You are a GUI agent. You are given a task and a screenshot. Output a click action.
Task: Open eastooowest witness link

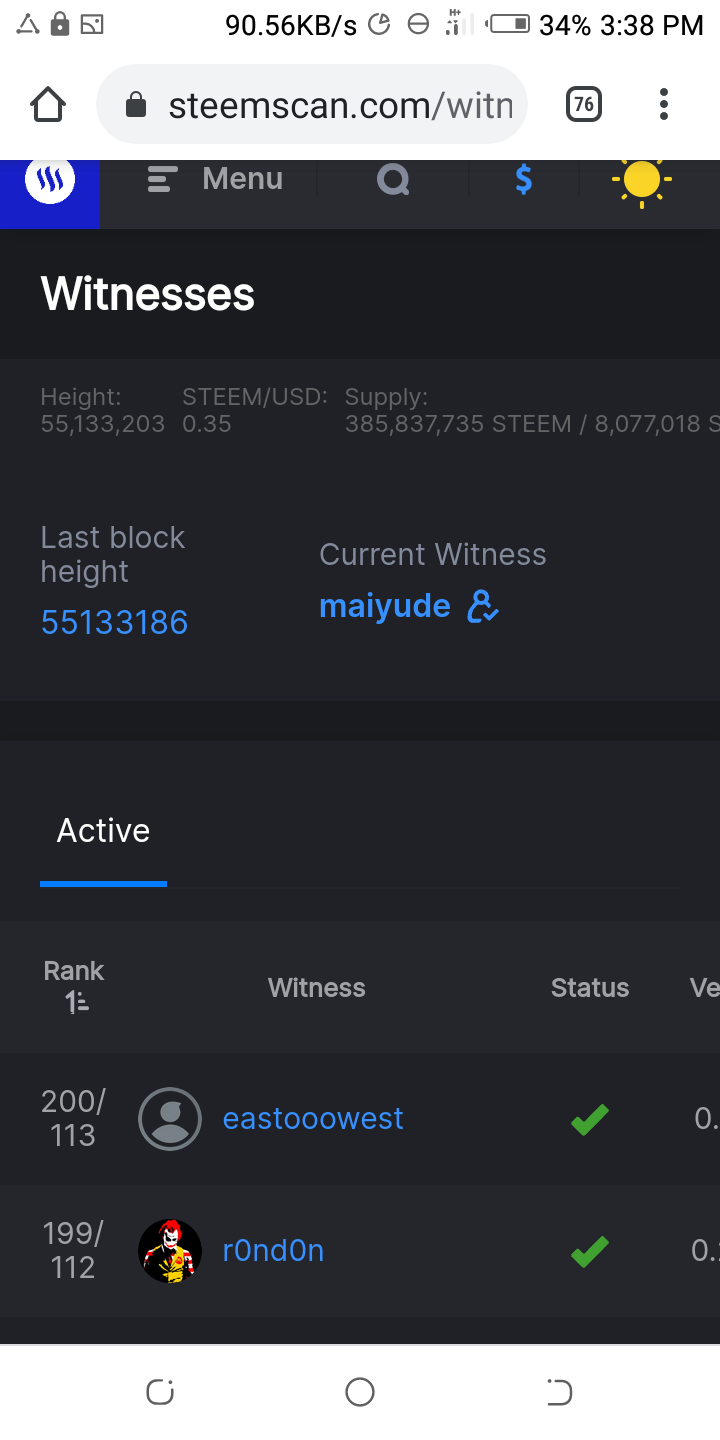click(313, 1118)
